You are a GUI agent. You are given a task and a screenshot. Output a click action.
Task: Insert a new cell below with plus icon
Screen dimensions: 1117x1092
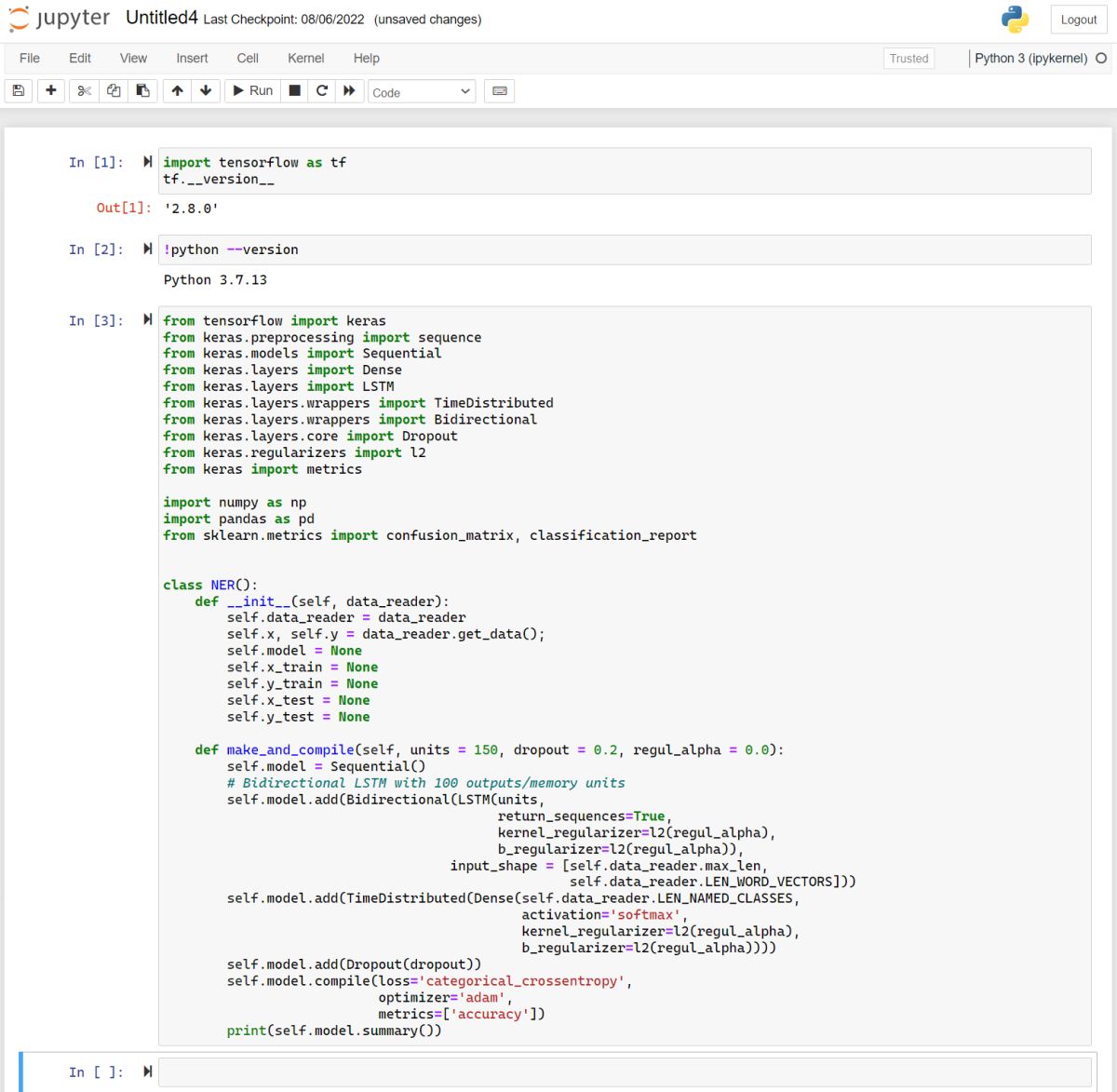pyautogui.click(x=51, y=90)
